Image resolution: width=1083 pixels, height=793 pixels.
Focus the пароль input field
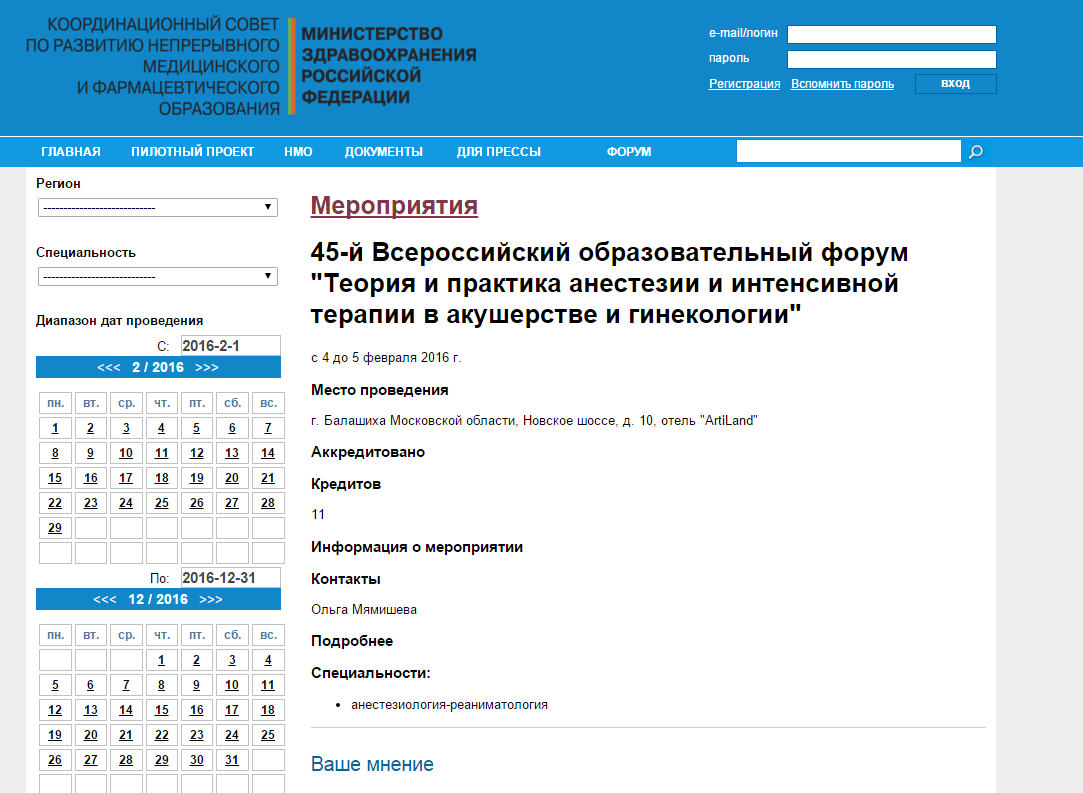point(892,59)
